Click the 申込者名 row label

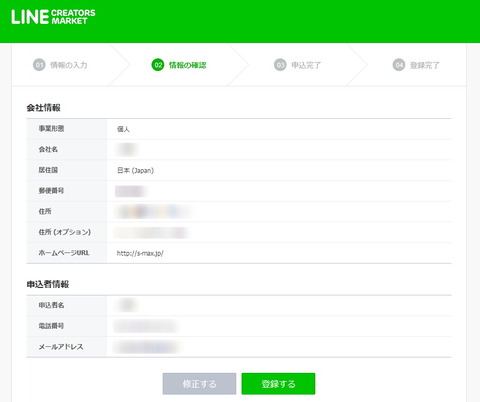(51, 305)
